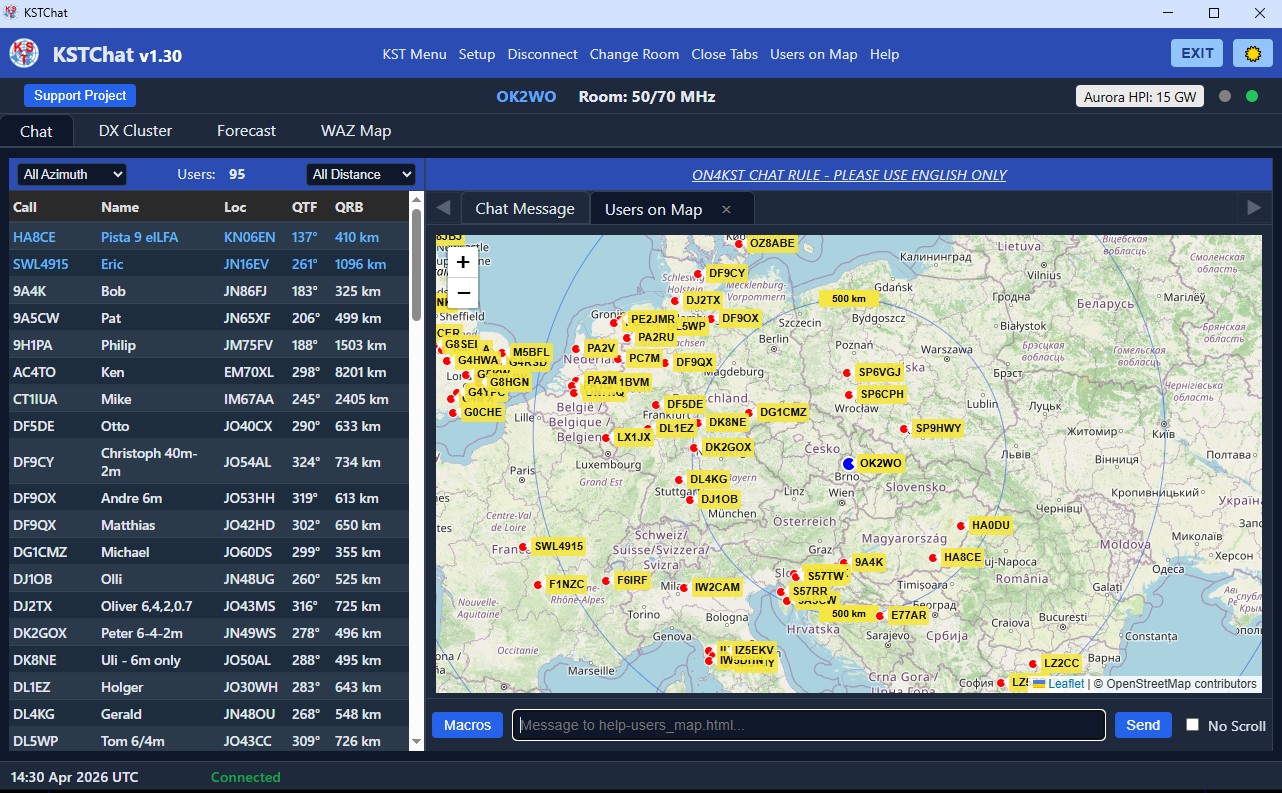Open the WAZ Map tab

(356, 131)
